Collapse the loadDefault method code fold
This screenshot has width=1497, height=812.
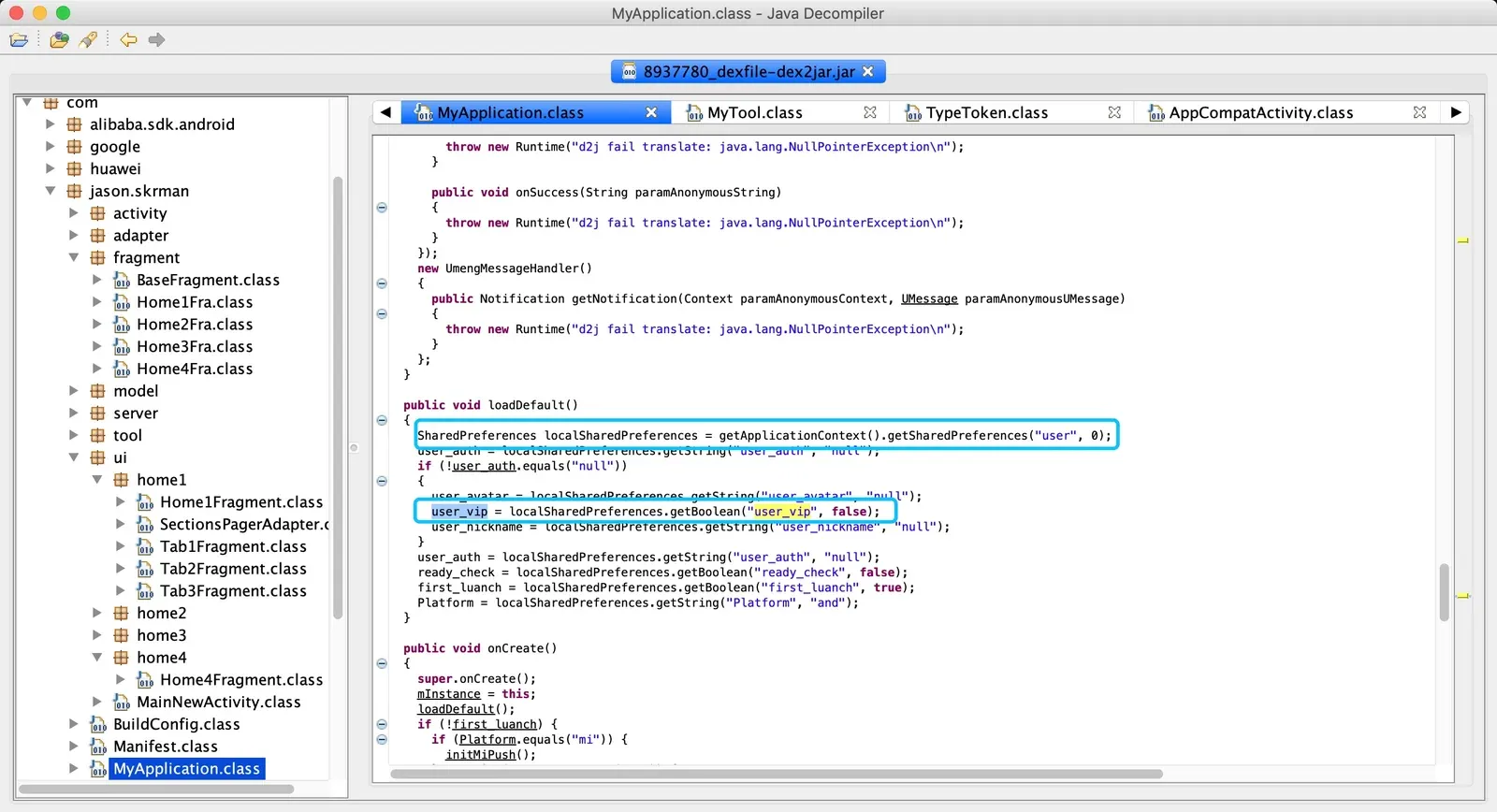pos(382,420)
